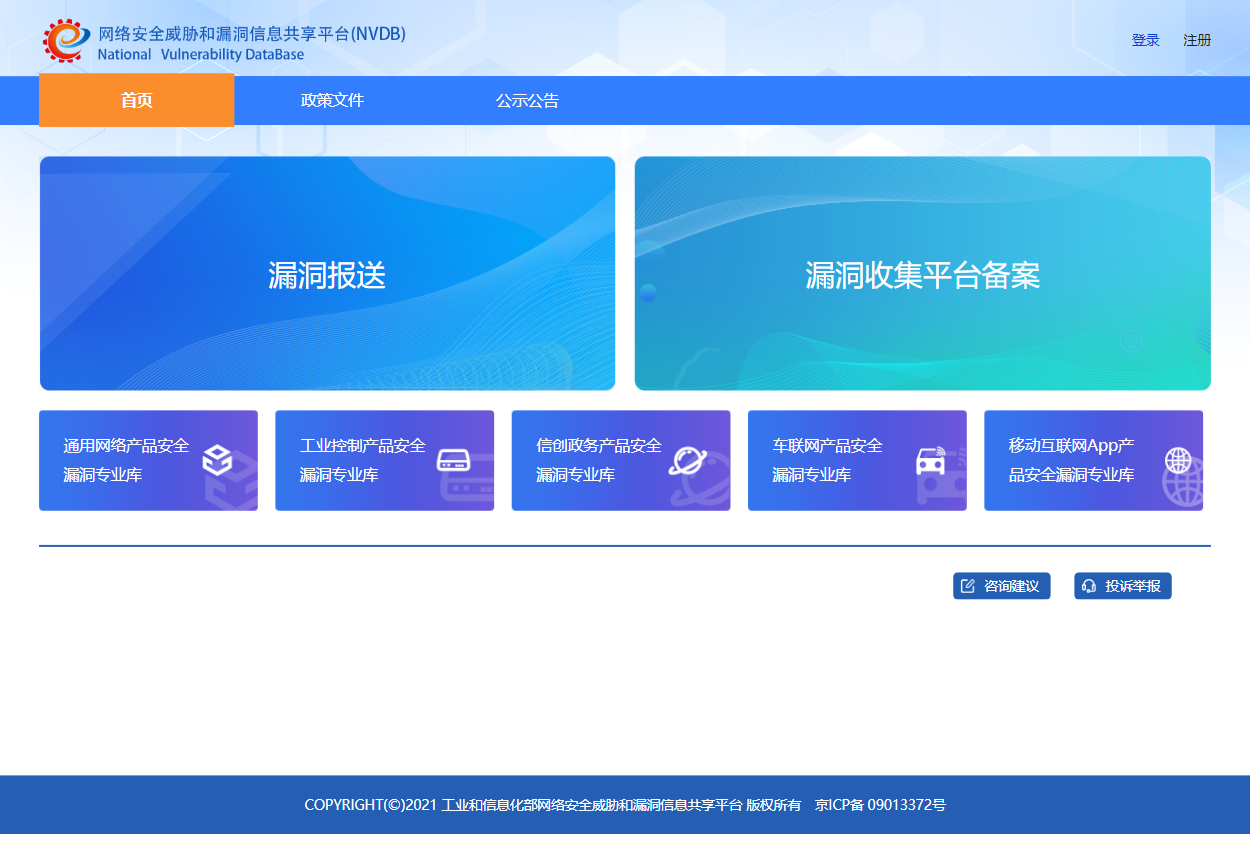Click the NVDB gear logo icon
This screenshot has height=854, width=1250.
(x=66, y=40)
